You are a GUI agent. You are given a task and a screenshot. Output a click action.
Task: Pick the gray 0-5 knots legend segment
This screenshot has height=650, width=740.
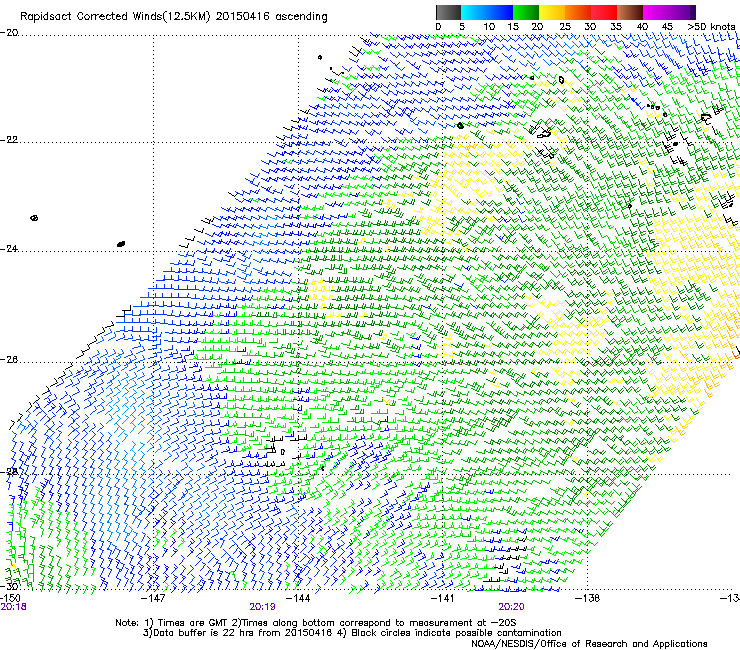(x=448, y=12)
